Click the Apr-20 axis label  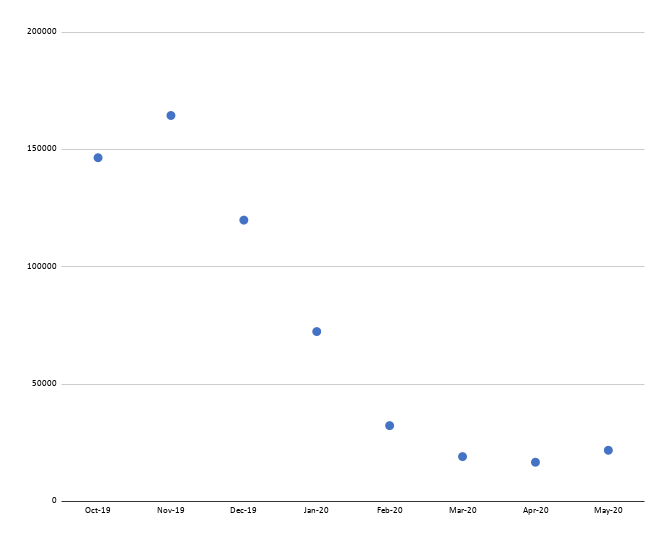pos(535,510)
